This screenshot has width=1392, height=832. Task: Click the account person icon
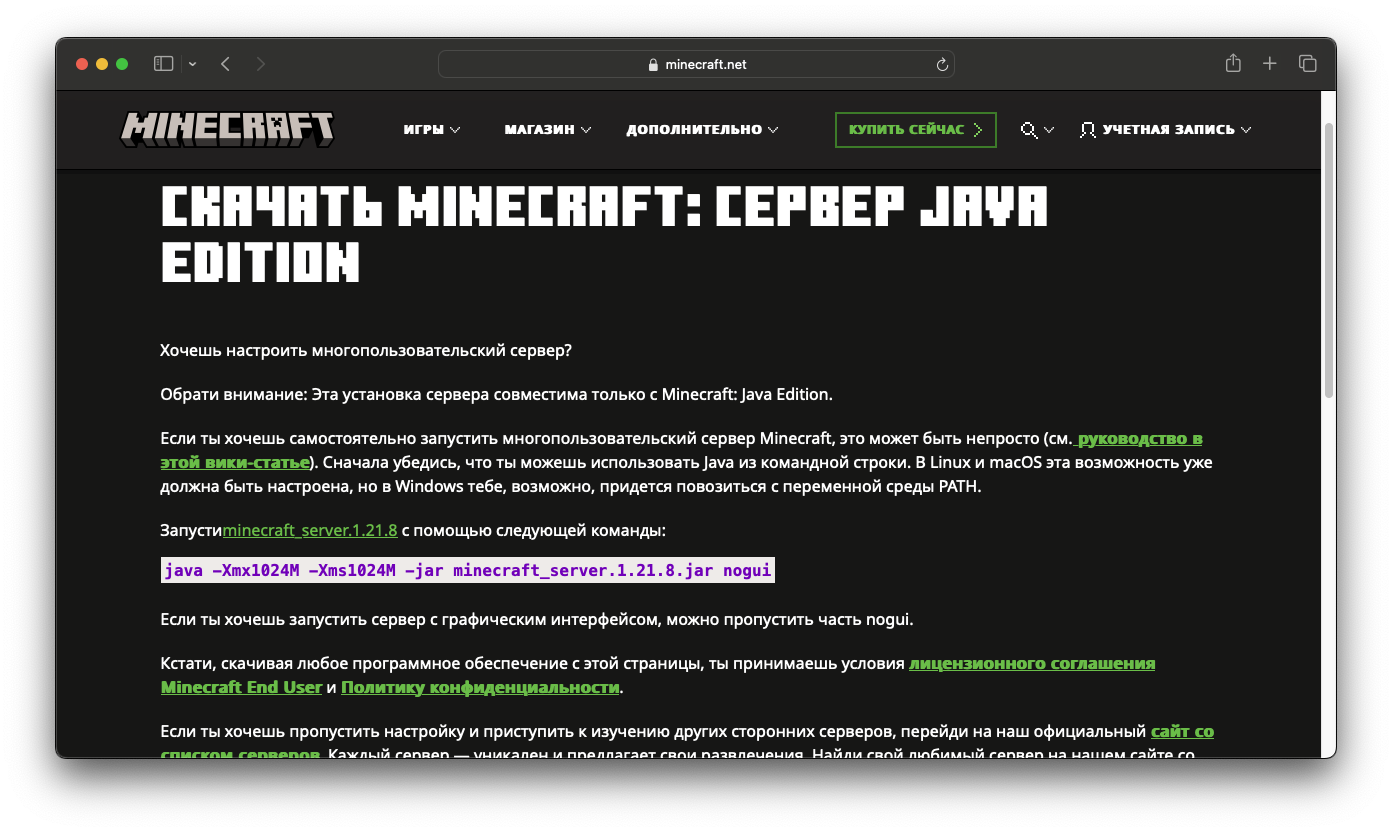coord(1088,130)
